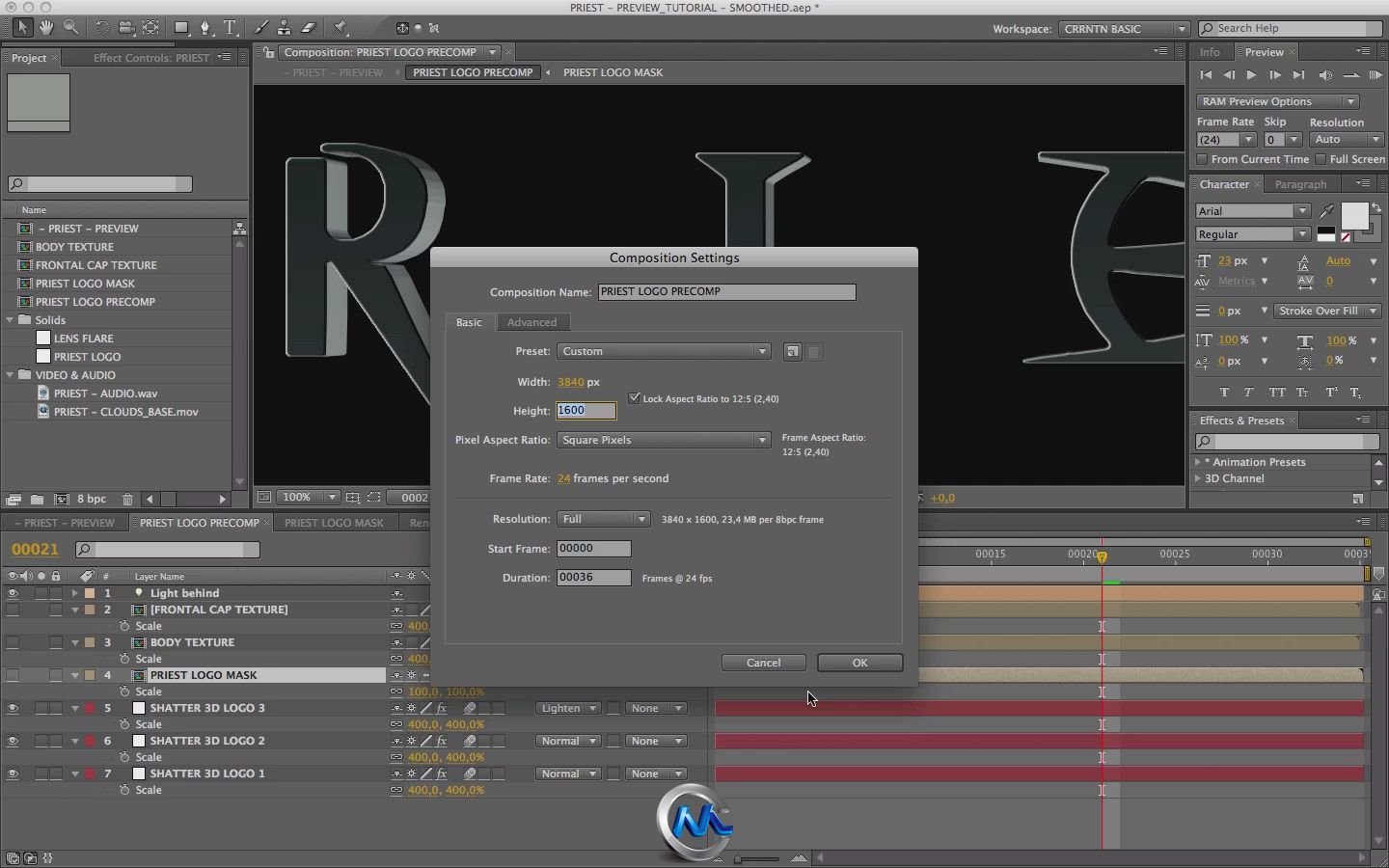The width and height of the screenshot is (1389, 868).
Task: Switch to the Basic tab
Action: [469, 322]
